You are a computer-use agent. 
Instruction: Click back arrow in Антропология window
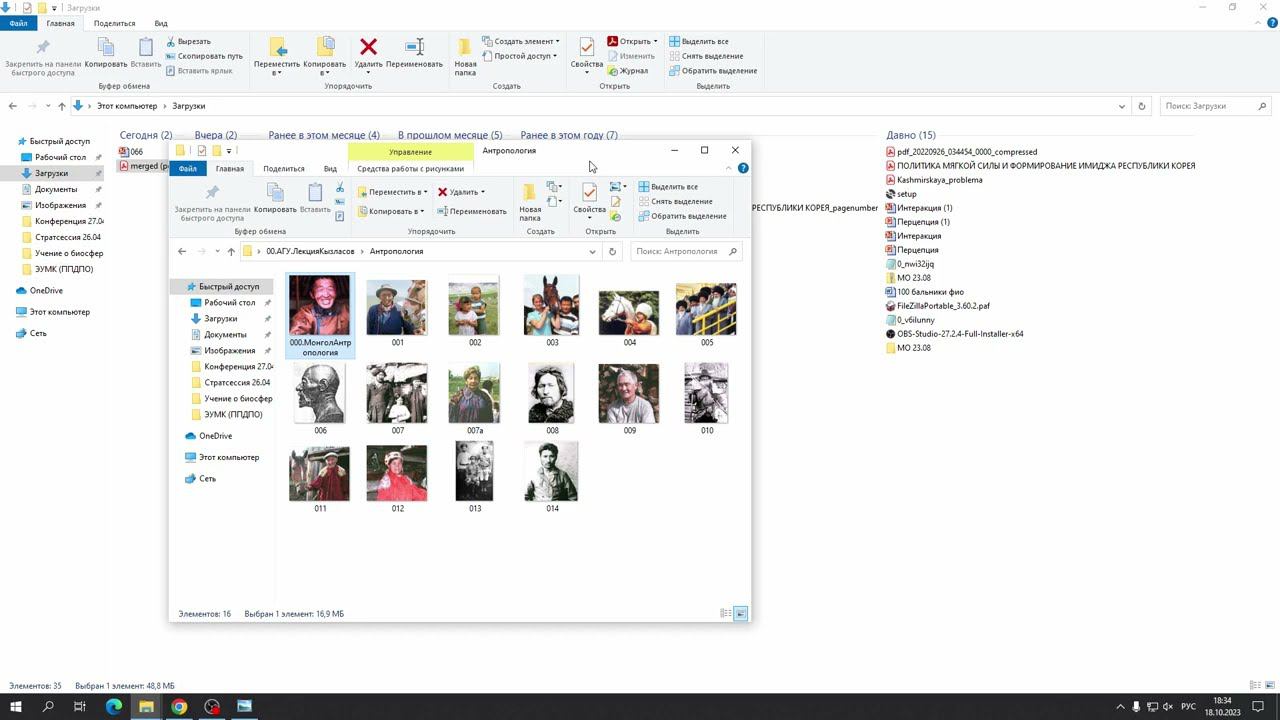point(182,252)
